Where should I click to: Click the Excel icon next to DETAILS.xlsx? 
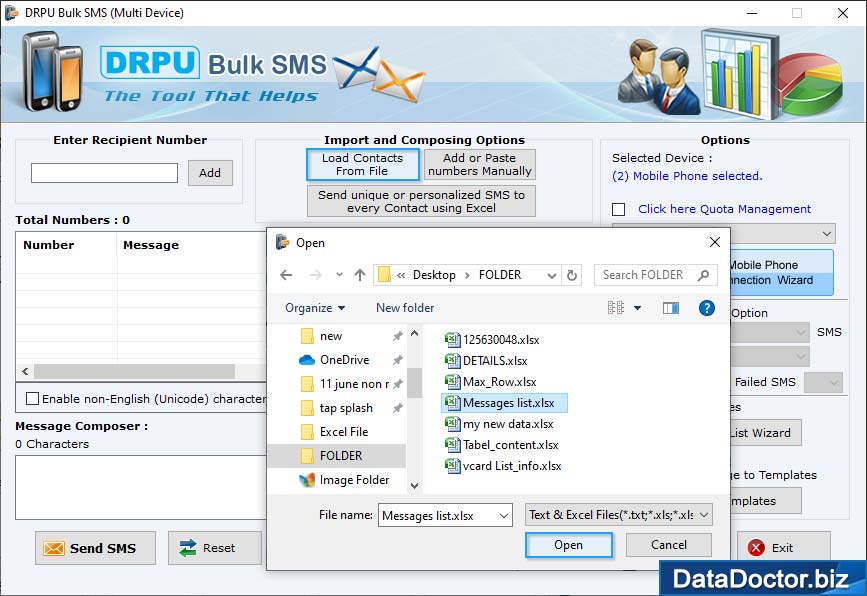click(x=452, y=360)
